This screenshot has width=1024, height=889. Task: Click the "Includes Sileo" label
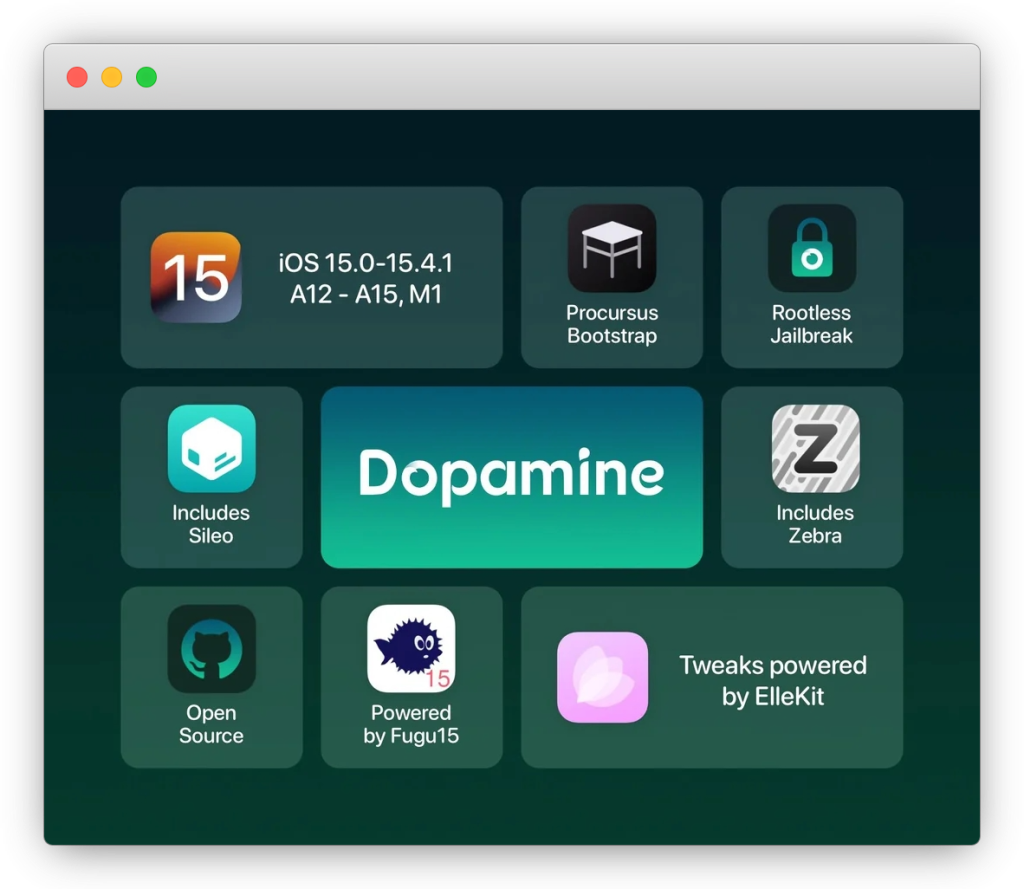pyautogui.click(x=211, y=524)
